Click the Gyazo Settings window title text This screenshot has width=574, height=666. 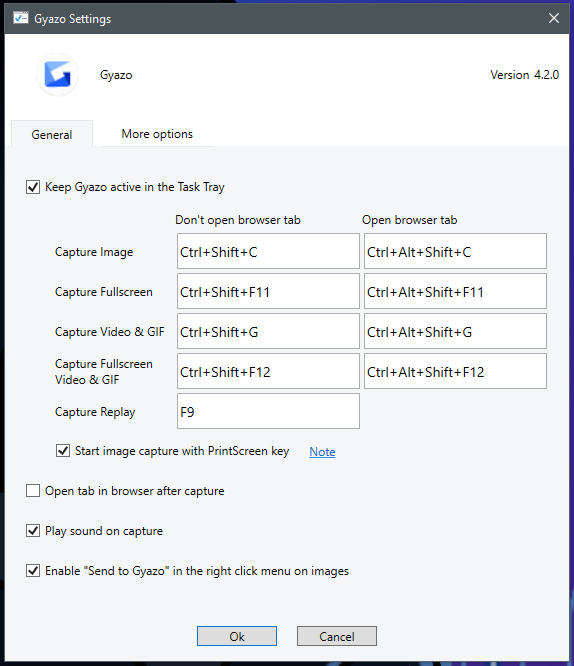(x=73, y=19)
